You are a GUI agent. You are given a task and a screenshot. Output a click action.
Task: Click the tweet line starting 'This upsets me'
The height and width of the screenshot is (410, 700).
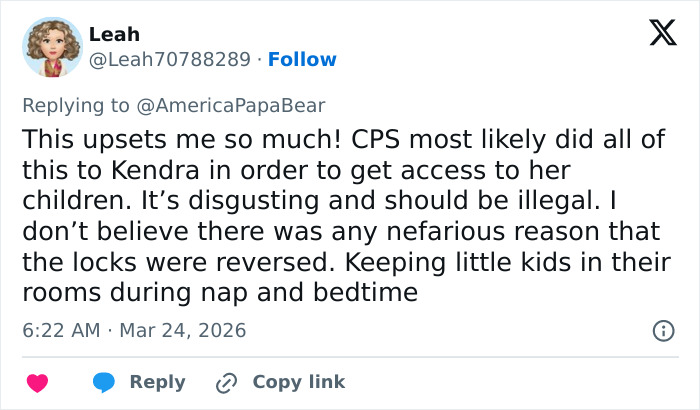click(340, 138)
